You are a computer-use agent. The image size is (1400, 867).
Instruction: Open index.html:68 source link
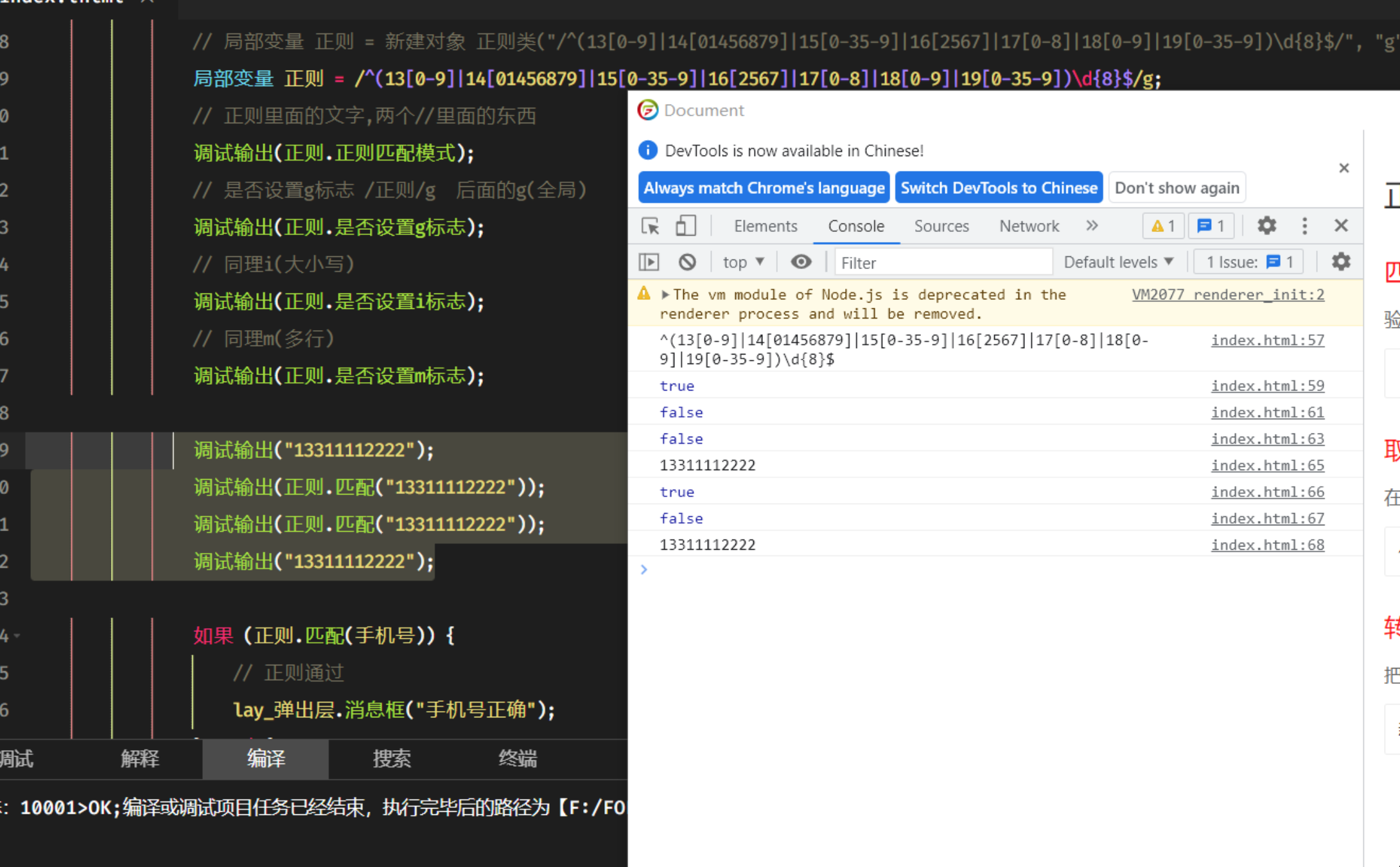[1268, 545]
